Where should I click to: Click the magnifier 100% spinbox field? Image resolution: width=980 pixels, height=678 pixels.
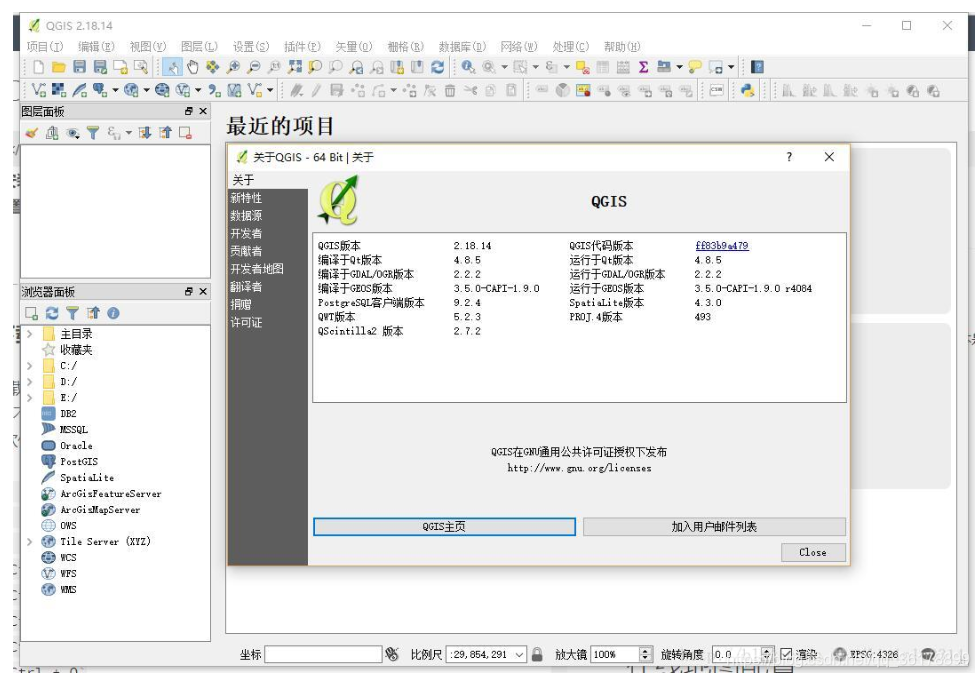click(616, 654)
